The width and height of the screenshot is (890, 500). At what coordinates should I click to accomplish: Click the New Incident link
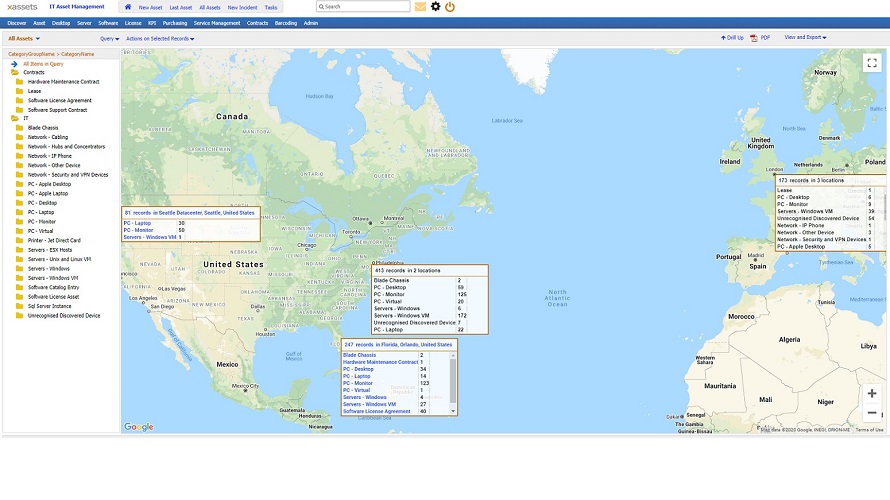click(x=242, y=7)
